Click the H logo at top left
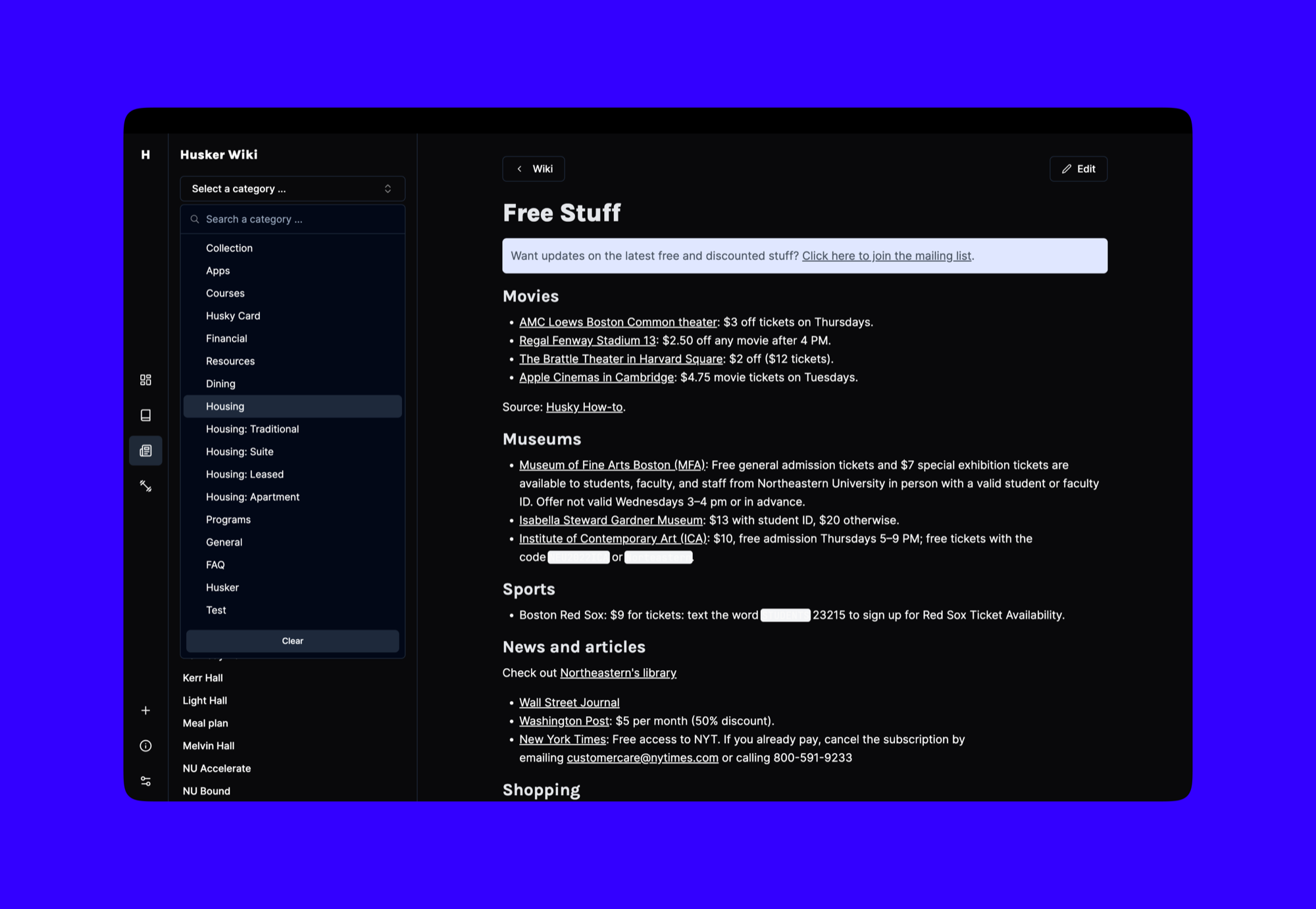The height and width of the screenshot is (909, 1316). [145, 155]
